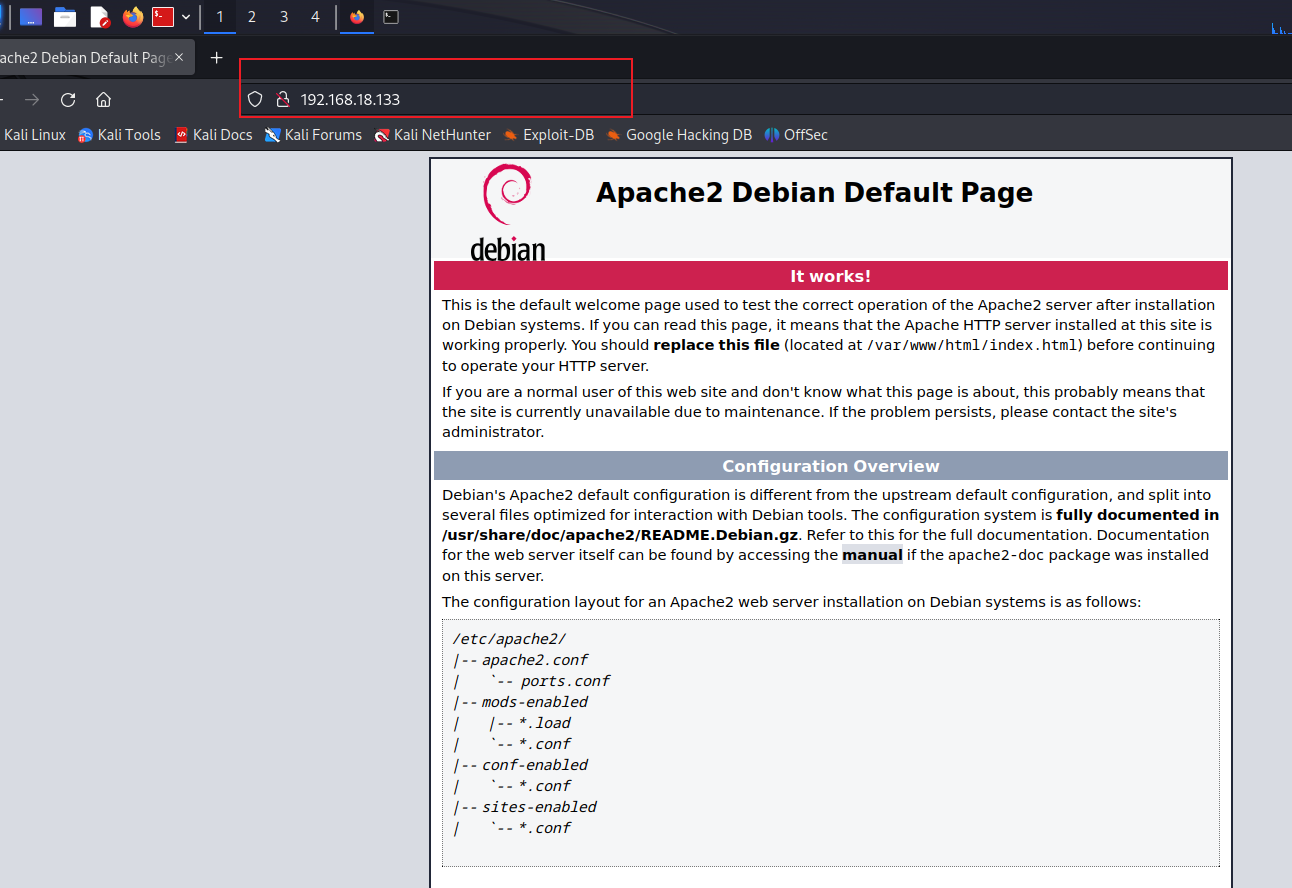Screen dimensions: 1292x888
Task: Expand the terminal launcher dropdown arrow
Action: 186,17
